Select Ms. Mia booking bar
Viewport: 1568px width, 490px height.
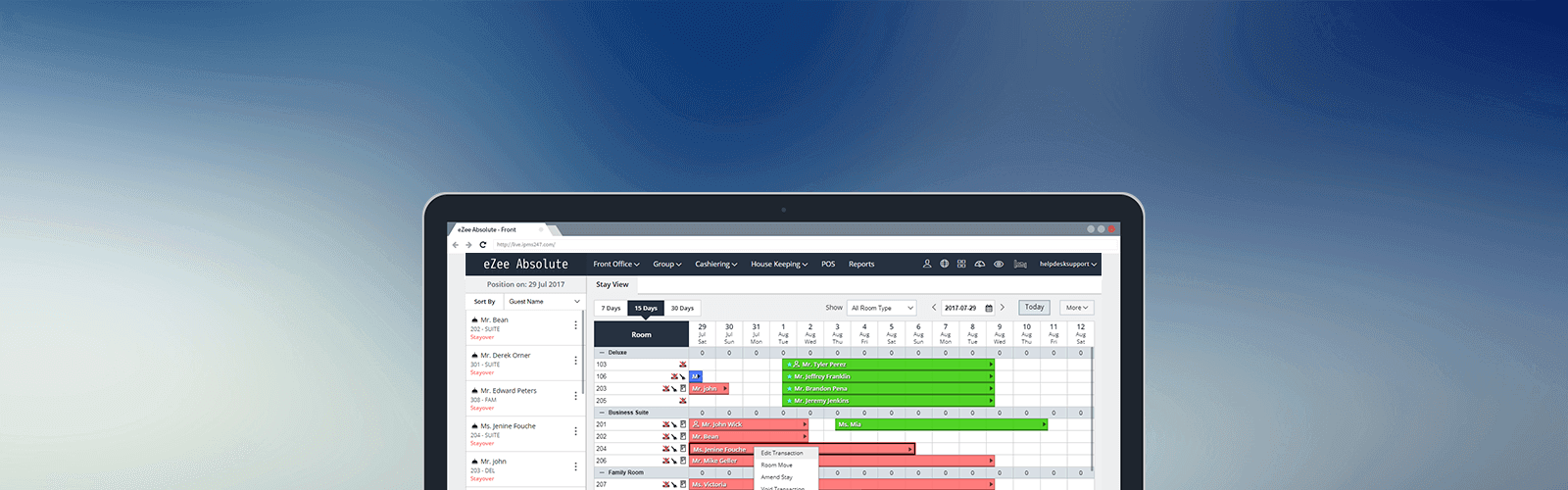tap(941, 424)
